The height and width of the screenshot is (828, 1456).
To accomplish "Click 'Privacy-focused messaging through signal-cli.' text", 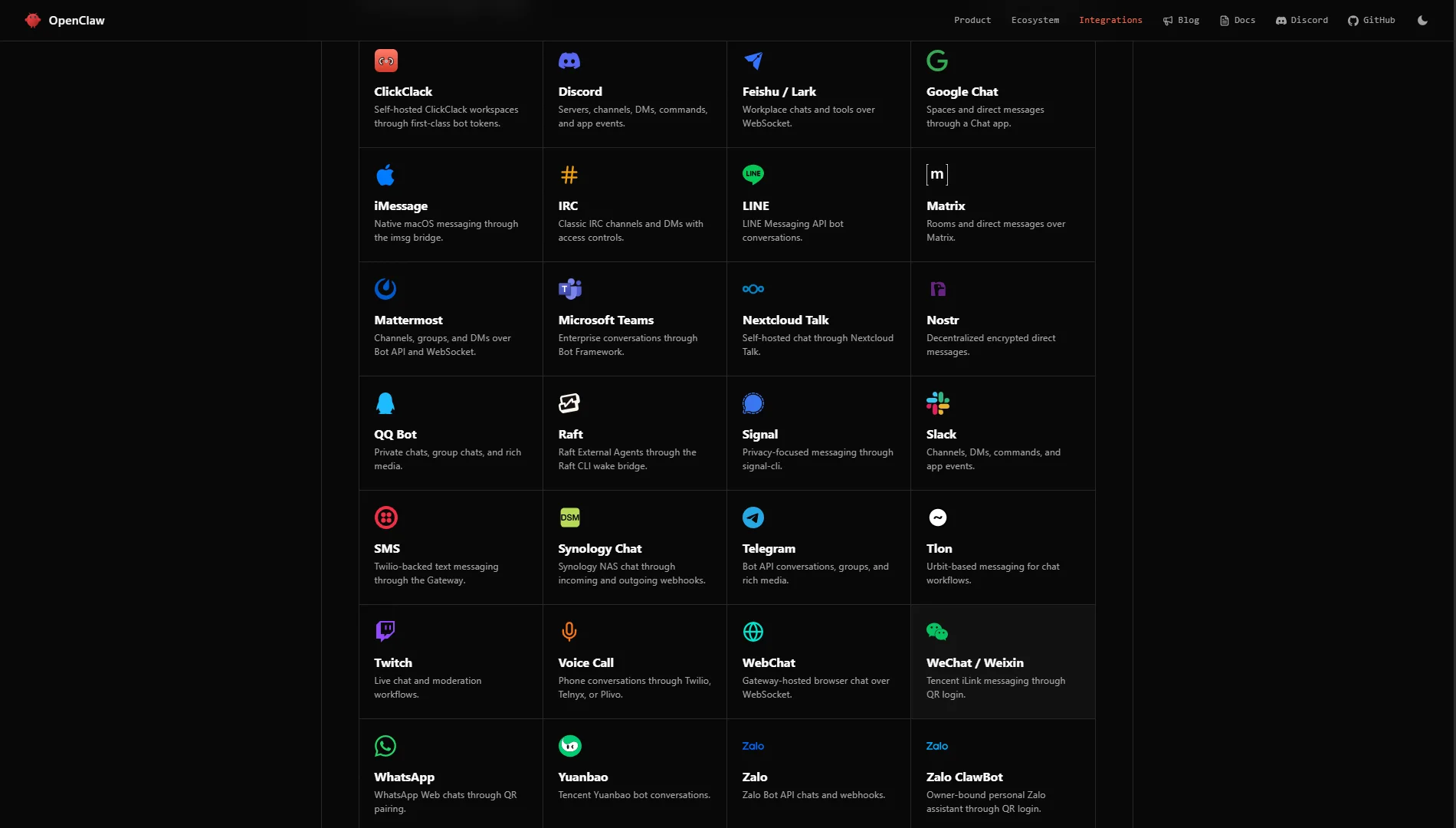I will 818,459.
